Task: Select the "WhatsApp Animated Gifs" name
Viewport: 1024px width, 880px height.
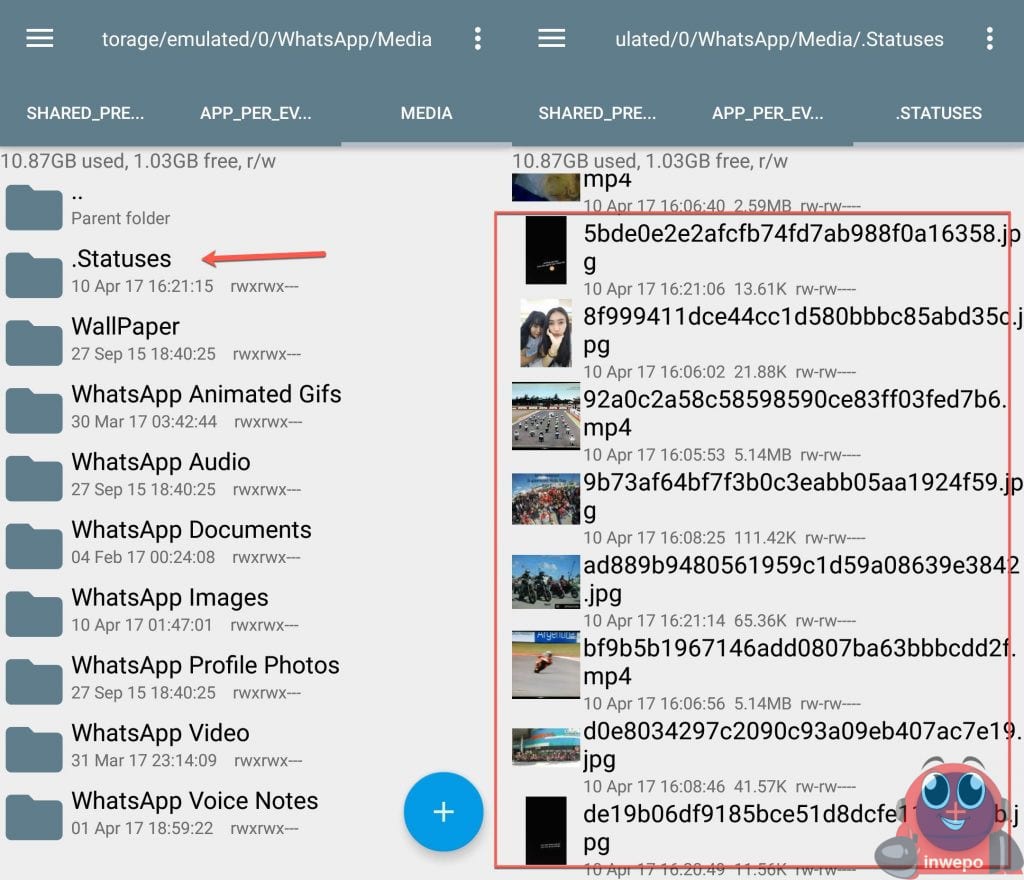Action: coord(206,394)
